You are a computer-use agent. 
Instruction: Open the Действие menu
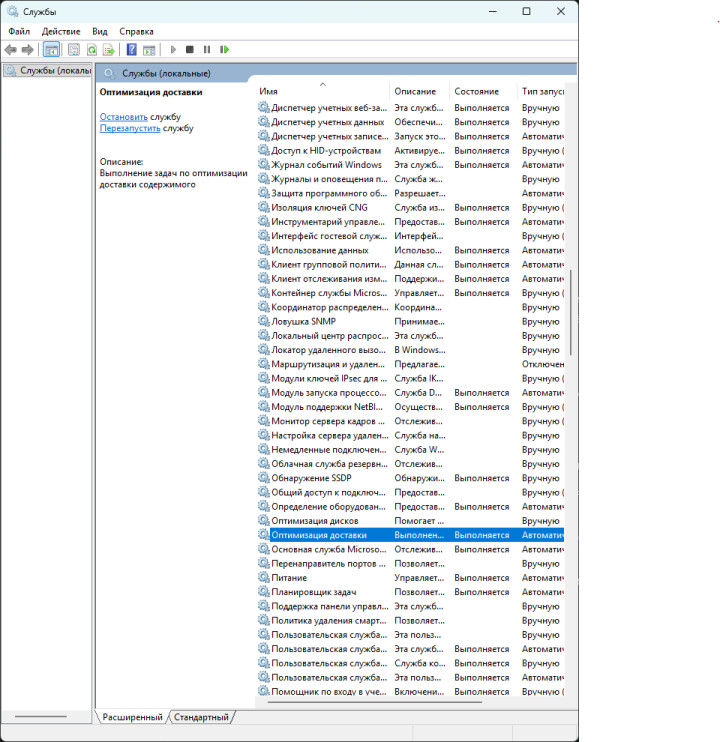[61, 31]
